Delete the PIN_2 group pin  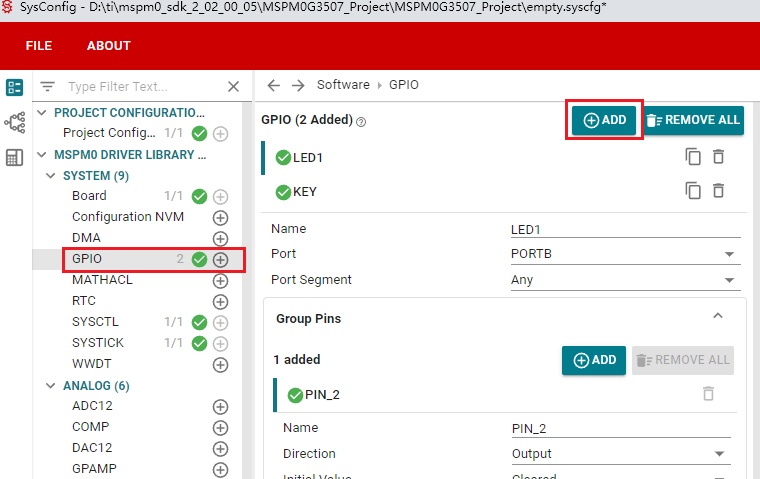[708, 394]
